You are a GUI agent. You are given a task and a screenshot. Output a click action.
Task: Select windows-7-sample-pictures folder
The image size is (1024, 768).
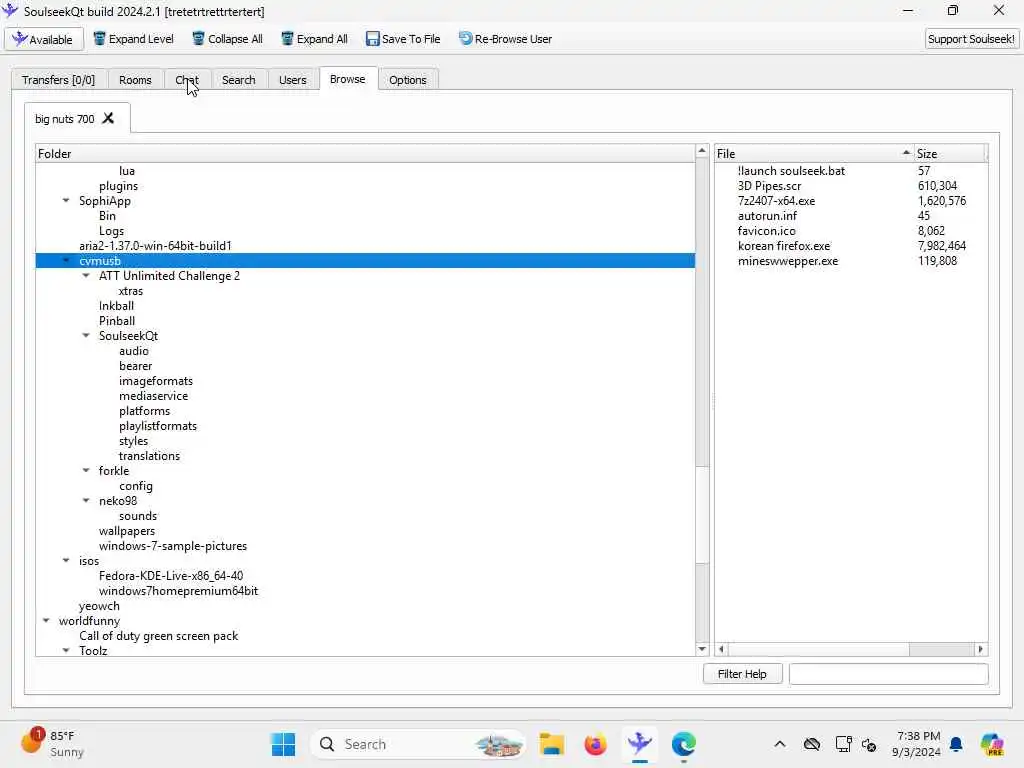tap(172, 546)
